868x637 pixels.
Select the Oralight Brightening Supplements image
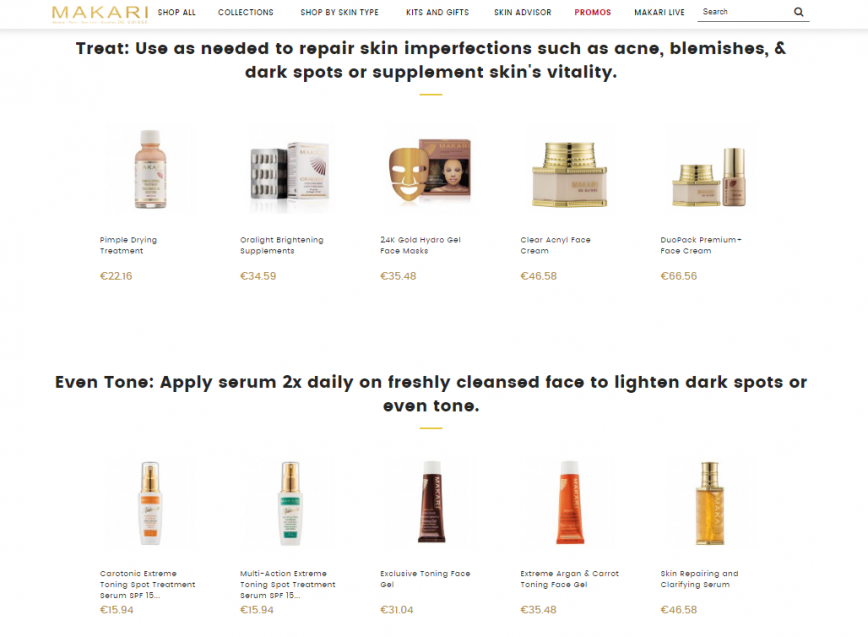click(290, 170)
